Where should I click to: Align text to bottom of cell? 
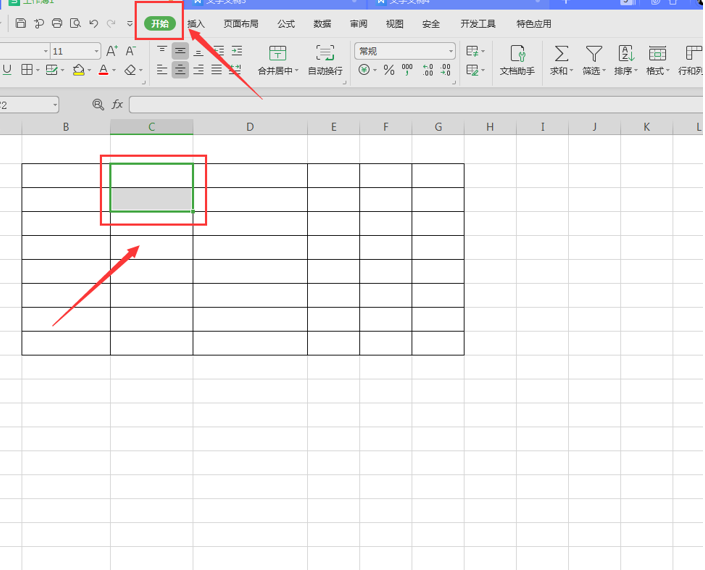tap(198, 51)
